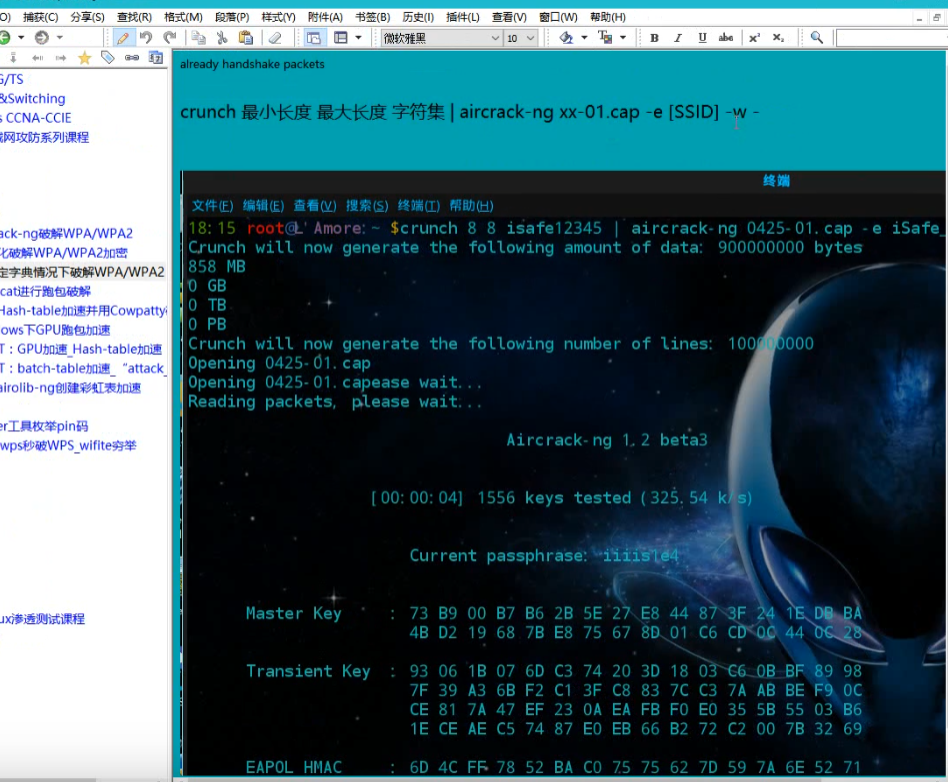Click the text line 'already handshake packets'
This screenshot has width=948, height=782.
click(252, 64)
